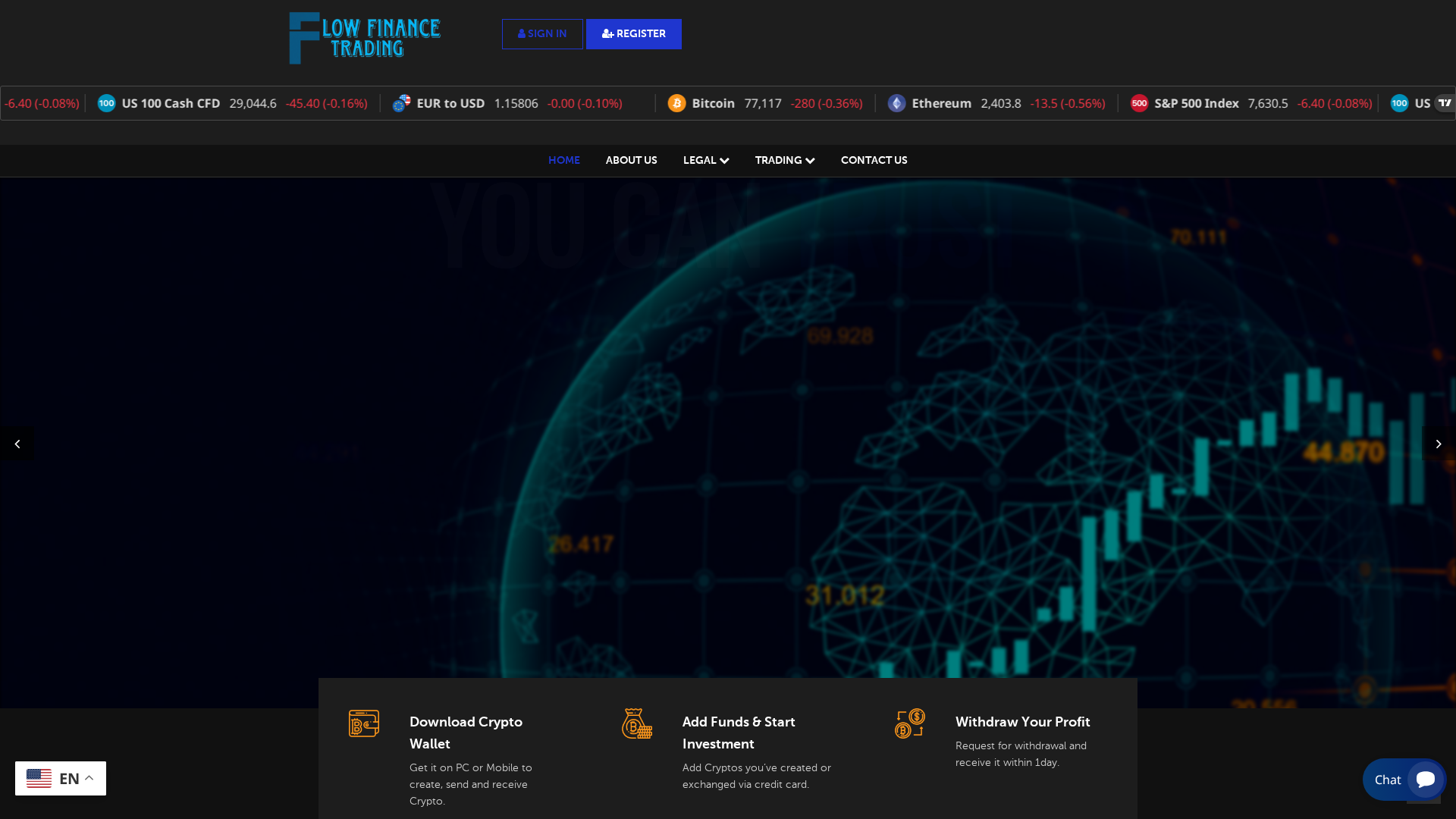Click the S&P 500 Index ticker icon
The width and height of the screenshot is (1456, 819).
coord(1139,103)
